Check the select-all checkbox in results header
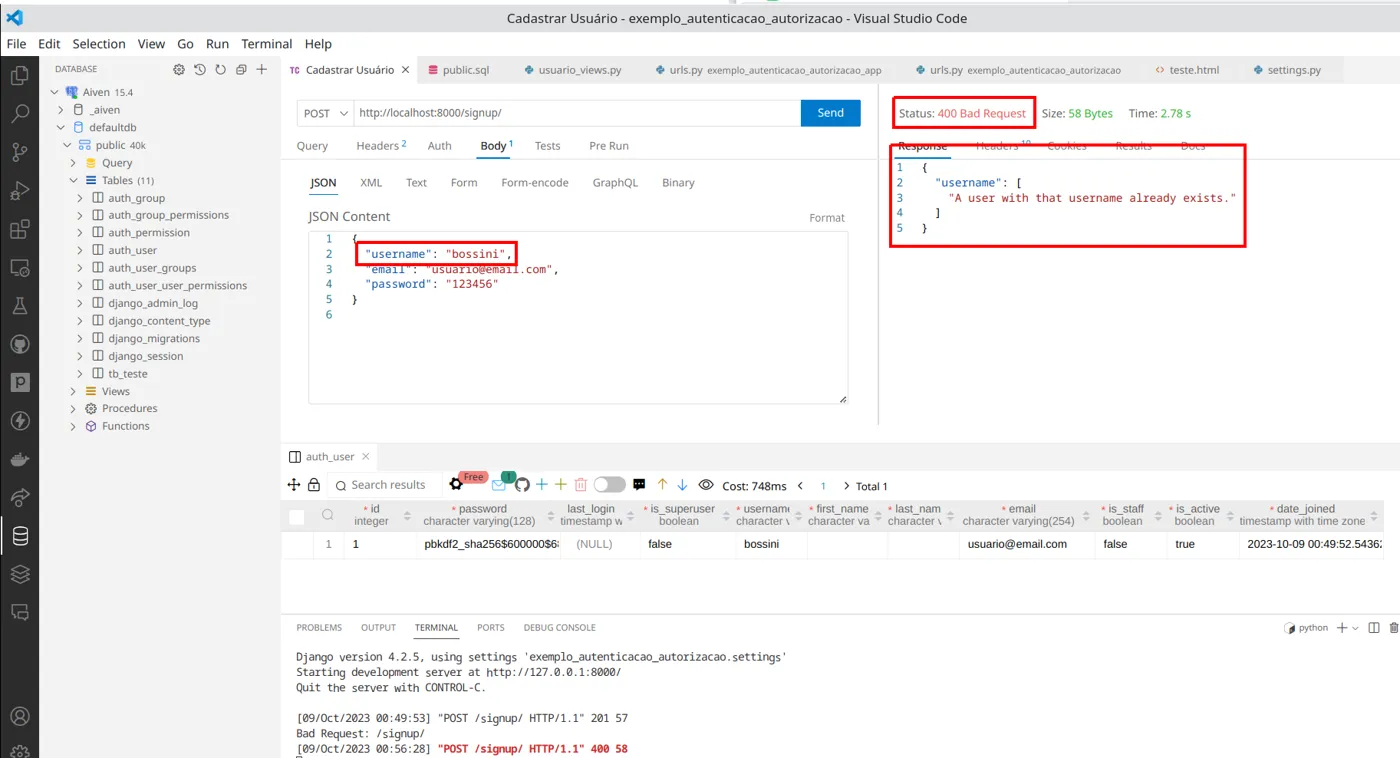This screenshot has height=758, width=1400. click(296, 517)
